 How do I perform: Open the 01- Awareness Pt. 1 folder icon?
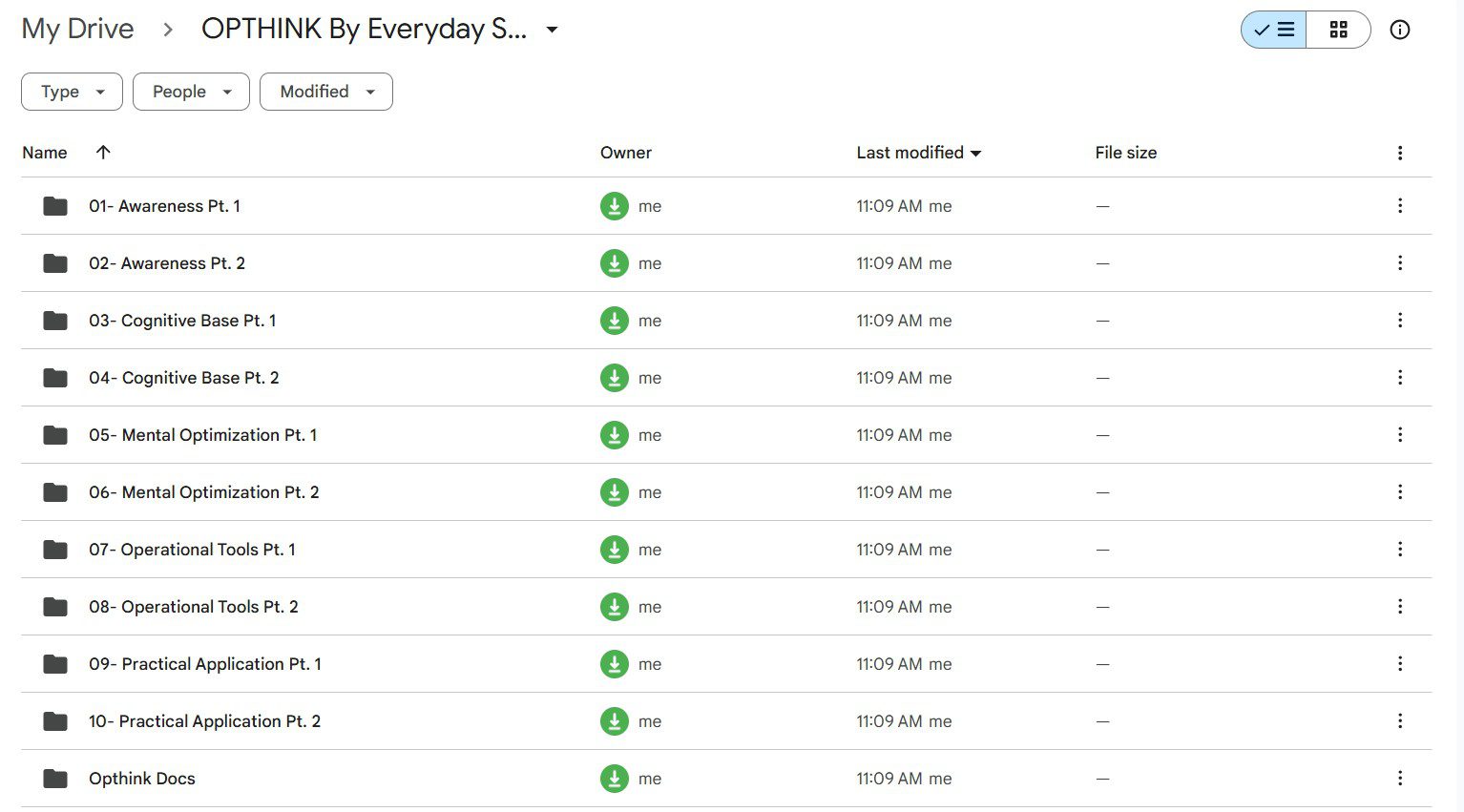tap(55, 206)
